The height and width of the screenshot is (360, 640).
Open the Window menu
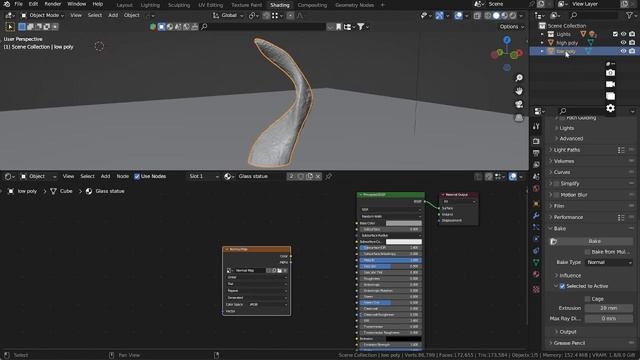tap(77, 4)
